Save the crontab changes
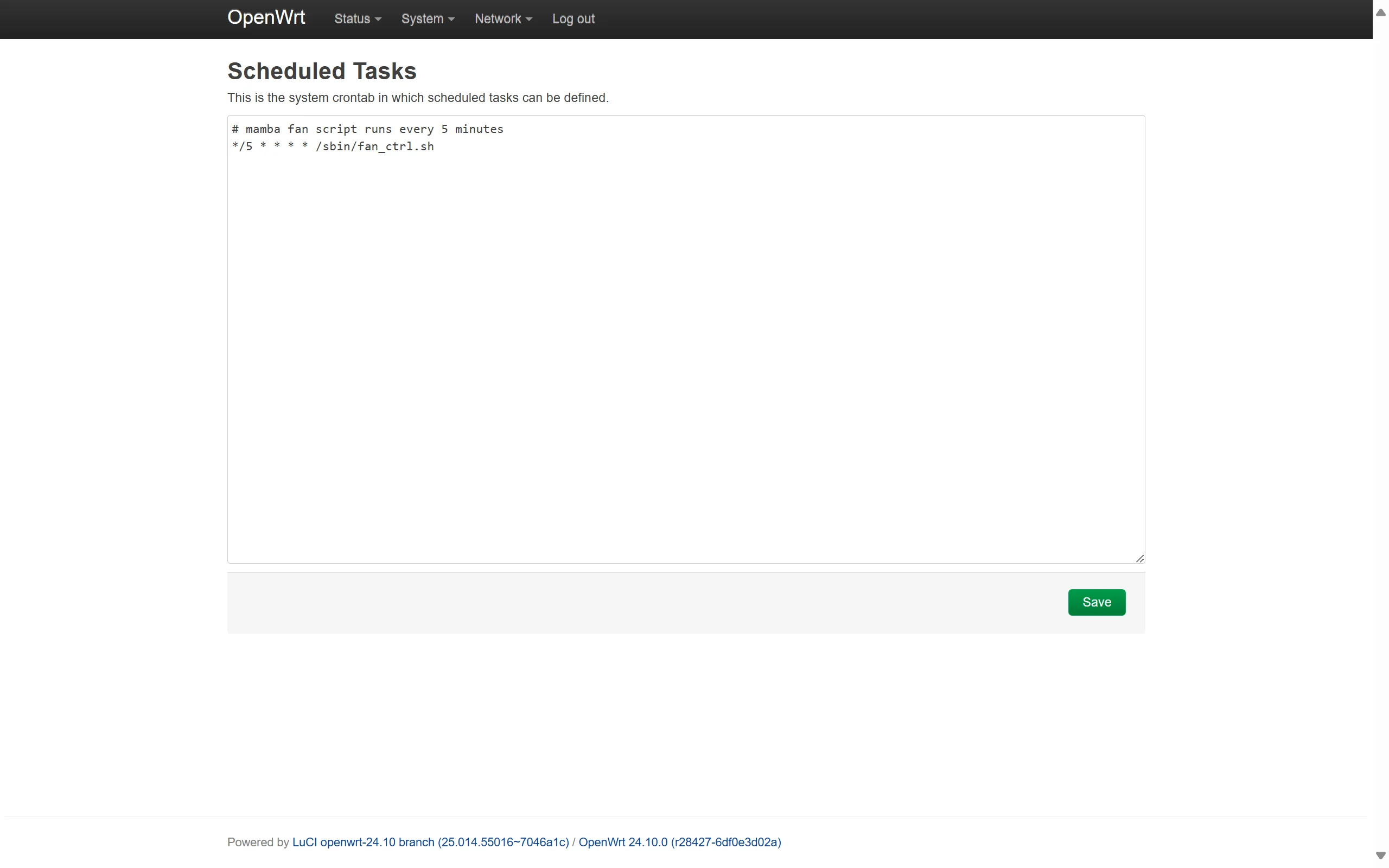Viewport: 1389px width, 868px height. click(x=1096, y=602)
